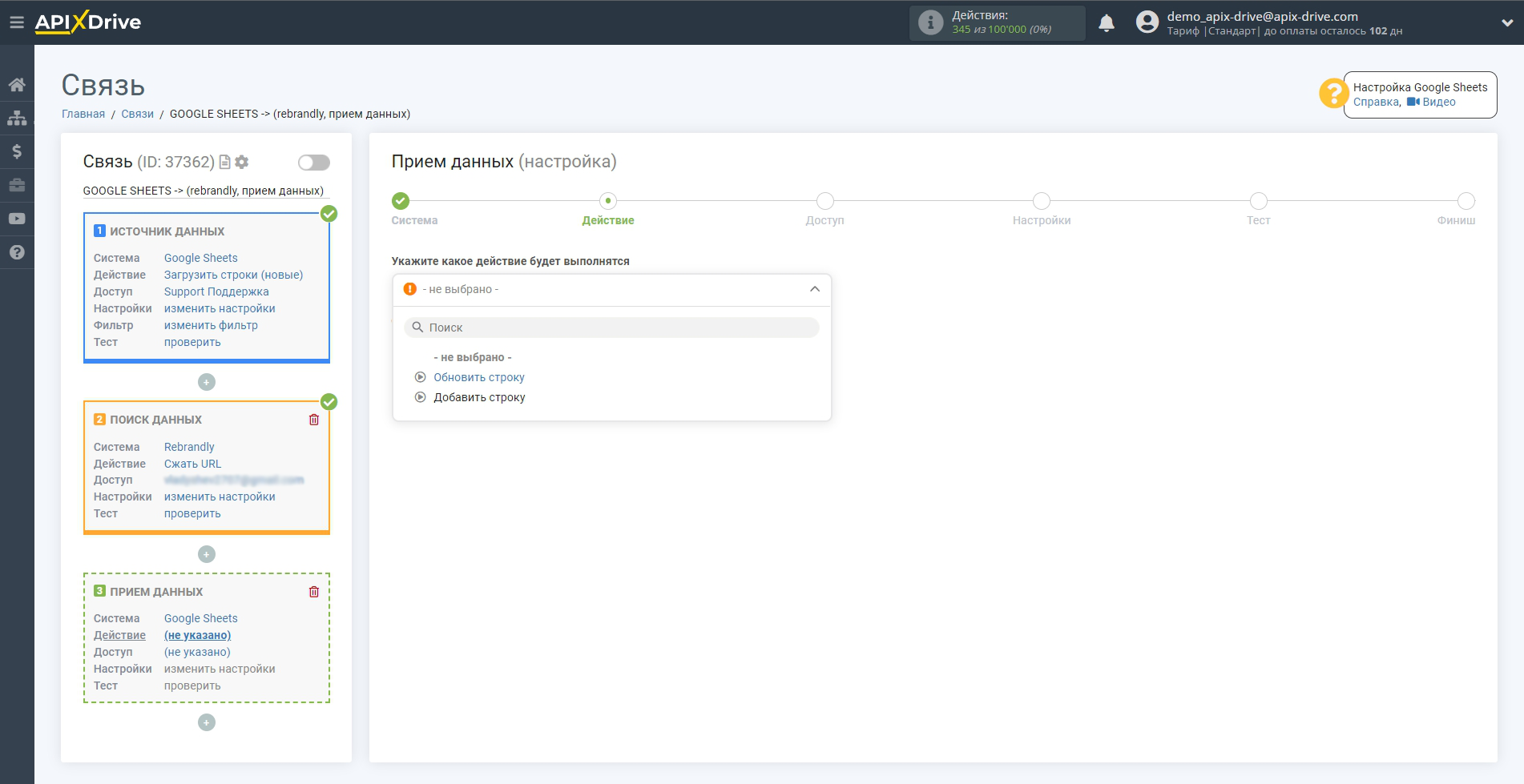The width and height of the screenshot is (1524, 784).
Task: Click the connection document copy icon
Action: pos(225,162)
